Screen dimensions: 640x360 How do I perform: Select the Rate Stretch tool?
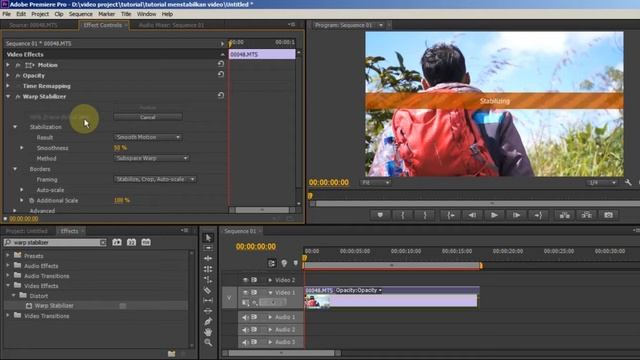click(x=208, y=280)
